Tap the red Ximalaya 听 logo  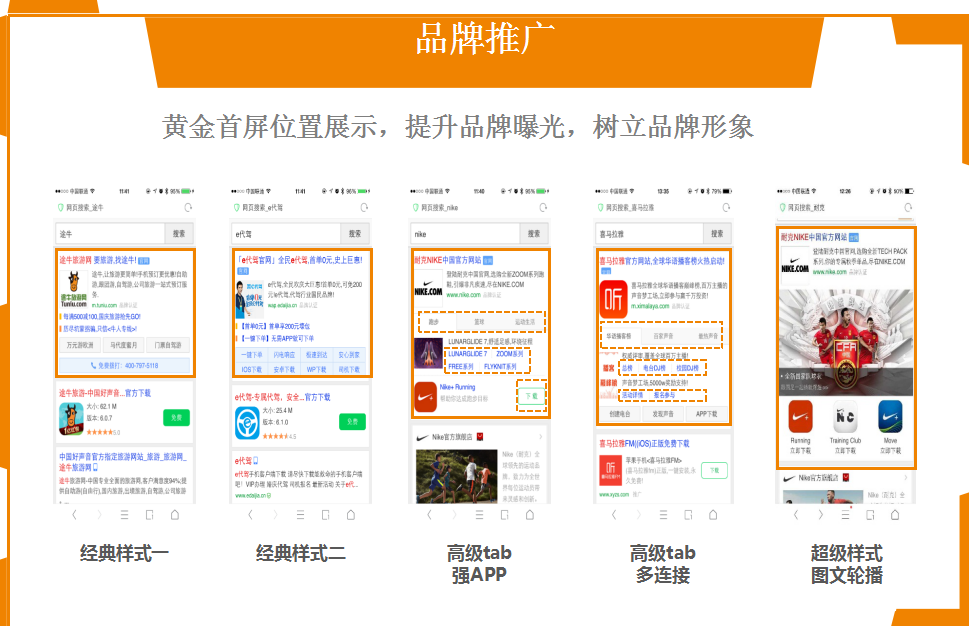[613, 297]
